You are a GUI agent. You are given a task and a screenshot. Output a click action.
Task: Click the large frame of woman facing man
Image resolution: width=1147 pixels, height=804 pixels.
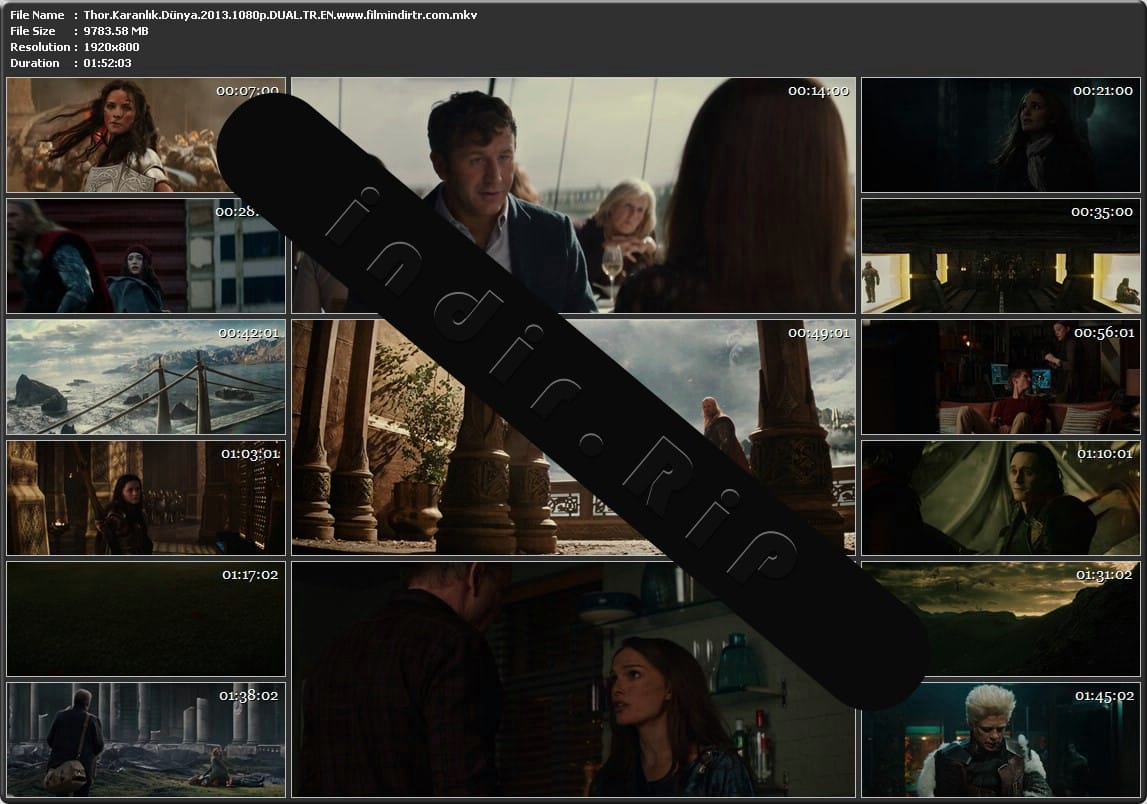pos(574,679)
